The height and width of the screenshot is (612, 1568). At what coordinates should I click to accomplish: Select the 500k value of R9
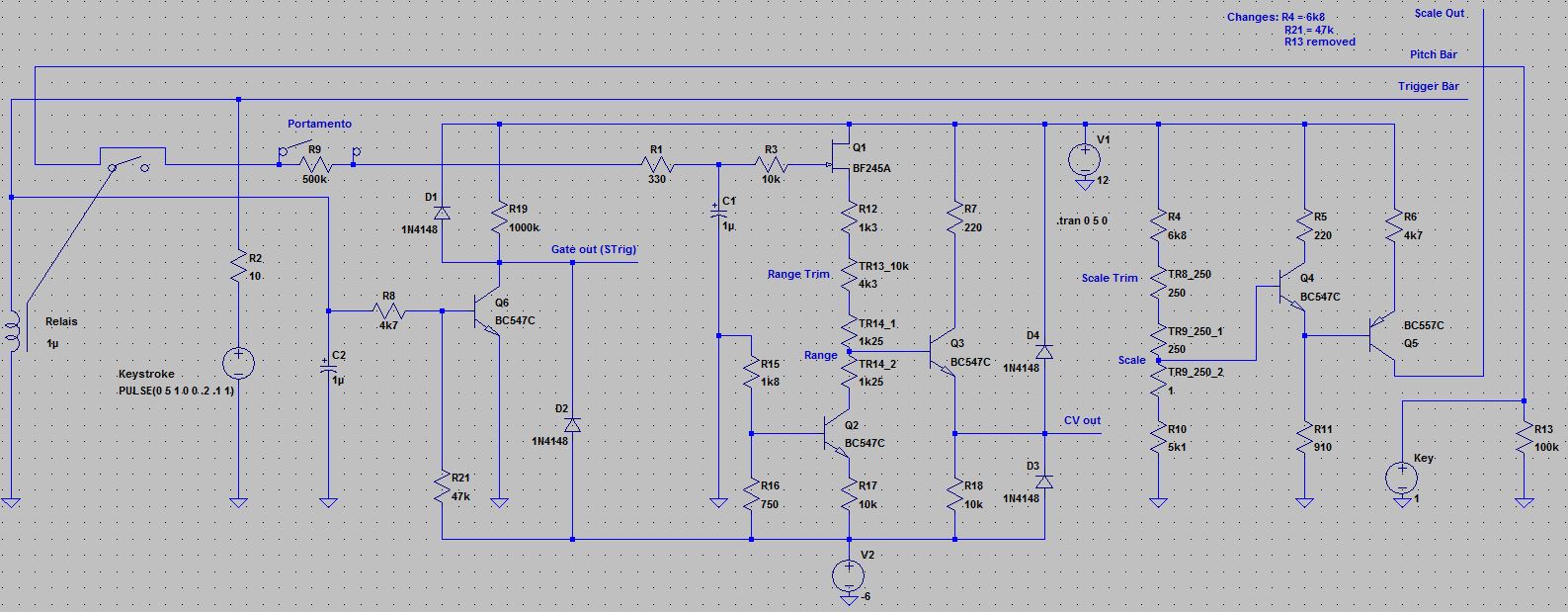click(316, 179)
